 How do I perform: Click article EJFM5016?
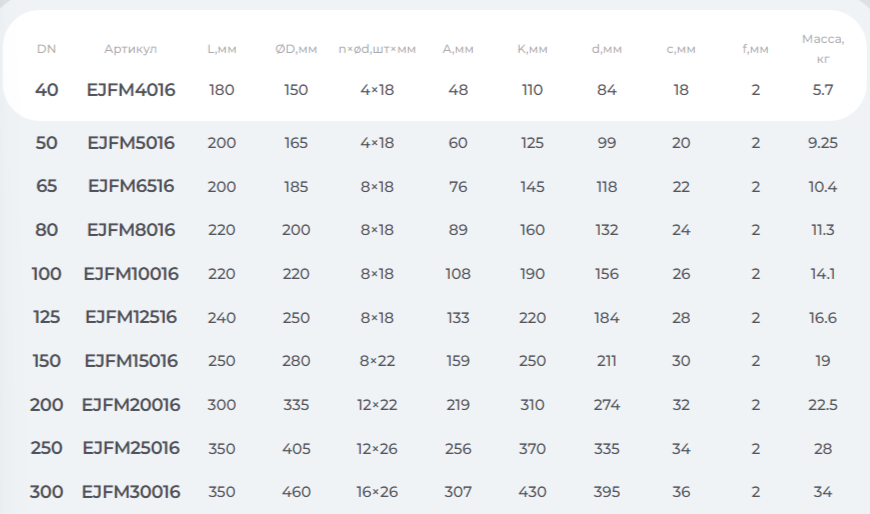click(131, 143)
